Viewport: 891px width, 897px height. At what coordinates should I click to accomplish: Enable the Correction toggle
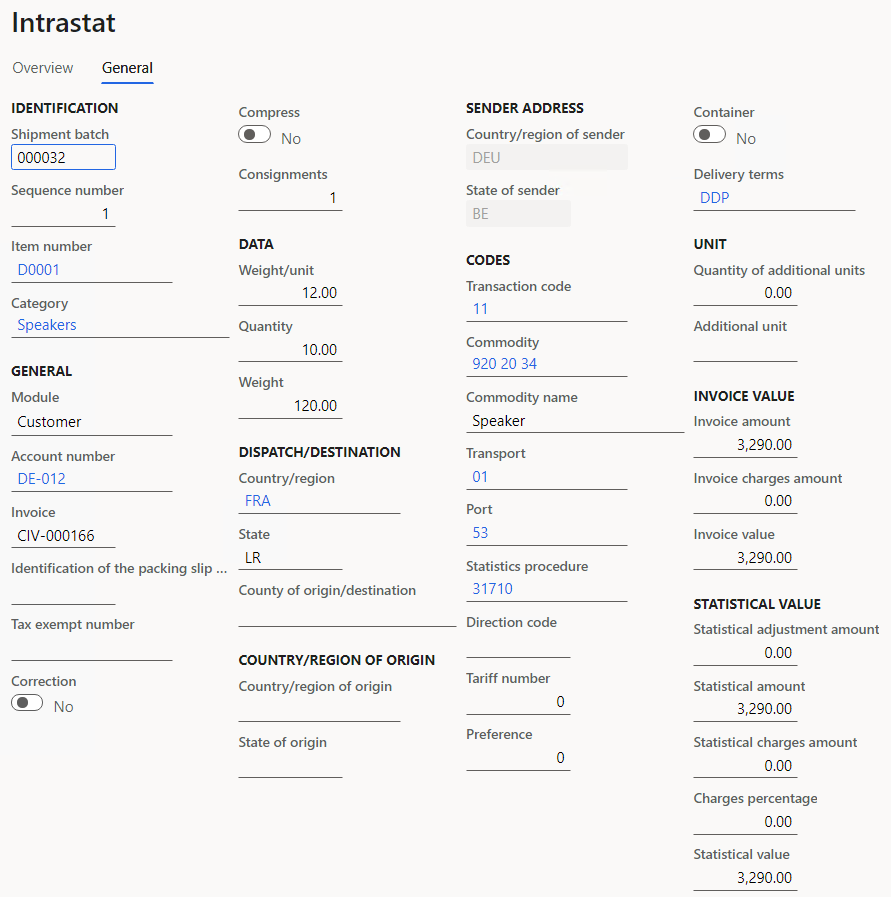click(26, 702)
